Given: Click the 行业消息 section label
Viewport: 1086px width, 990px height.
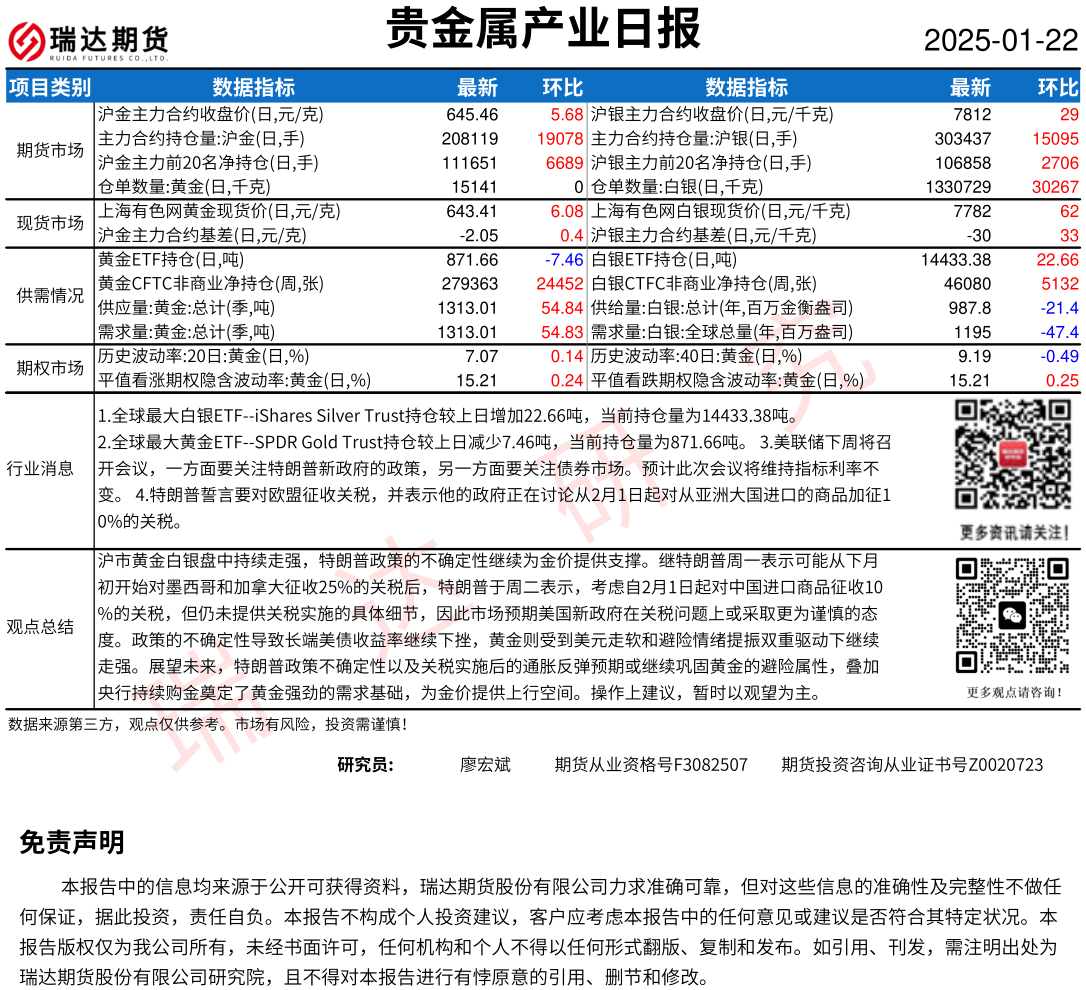Looking at the screenshot, I should click(x=40, y=468).
